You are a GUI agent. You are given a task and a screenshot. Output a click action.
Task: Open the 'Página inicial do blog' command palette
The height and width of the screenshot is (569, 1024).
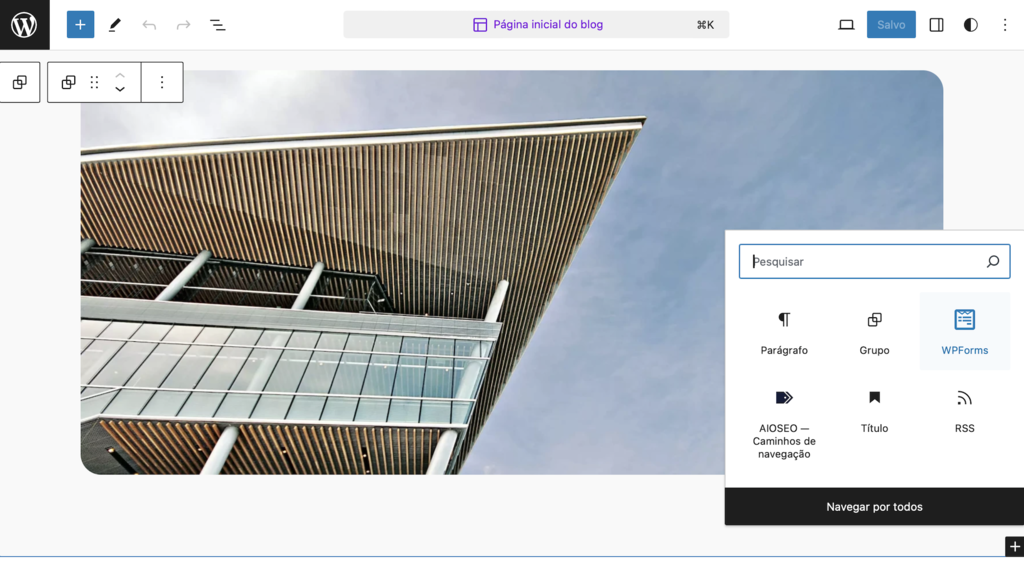[x=536, y=25]
